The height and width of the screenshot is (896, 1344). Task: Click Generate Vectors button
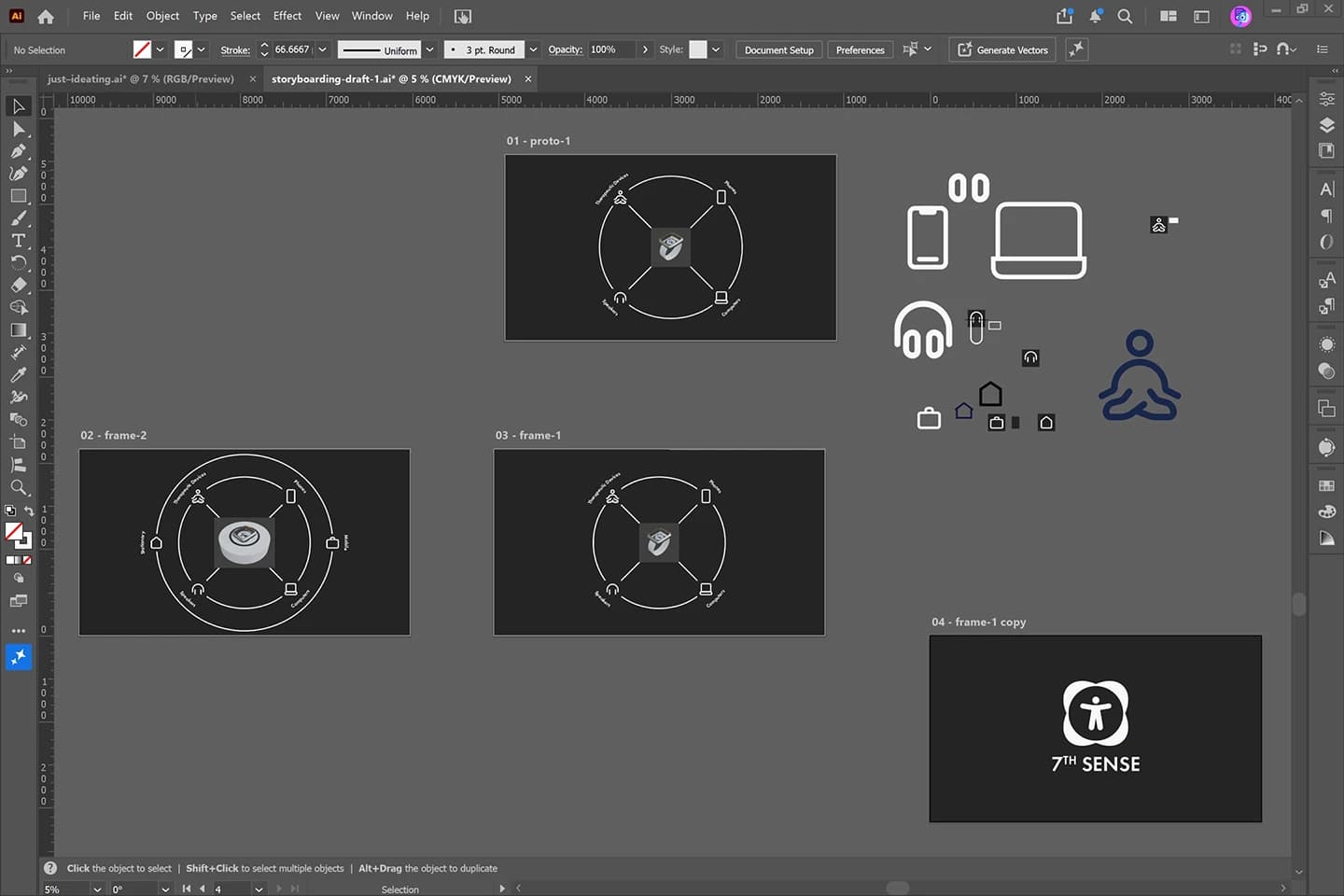(1002, 49)
